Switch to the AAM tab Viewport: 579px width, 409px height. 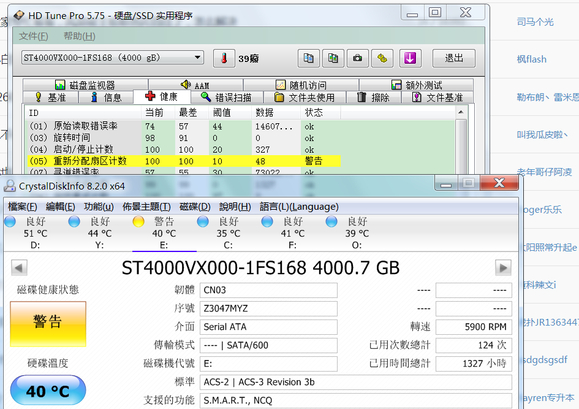[196, 85]
